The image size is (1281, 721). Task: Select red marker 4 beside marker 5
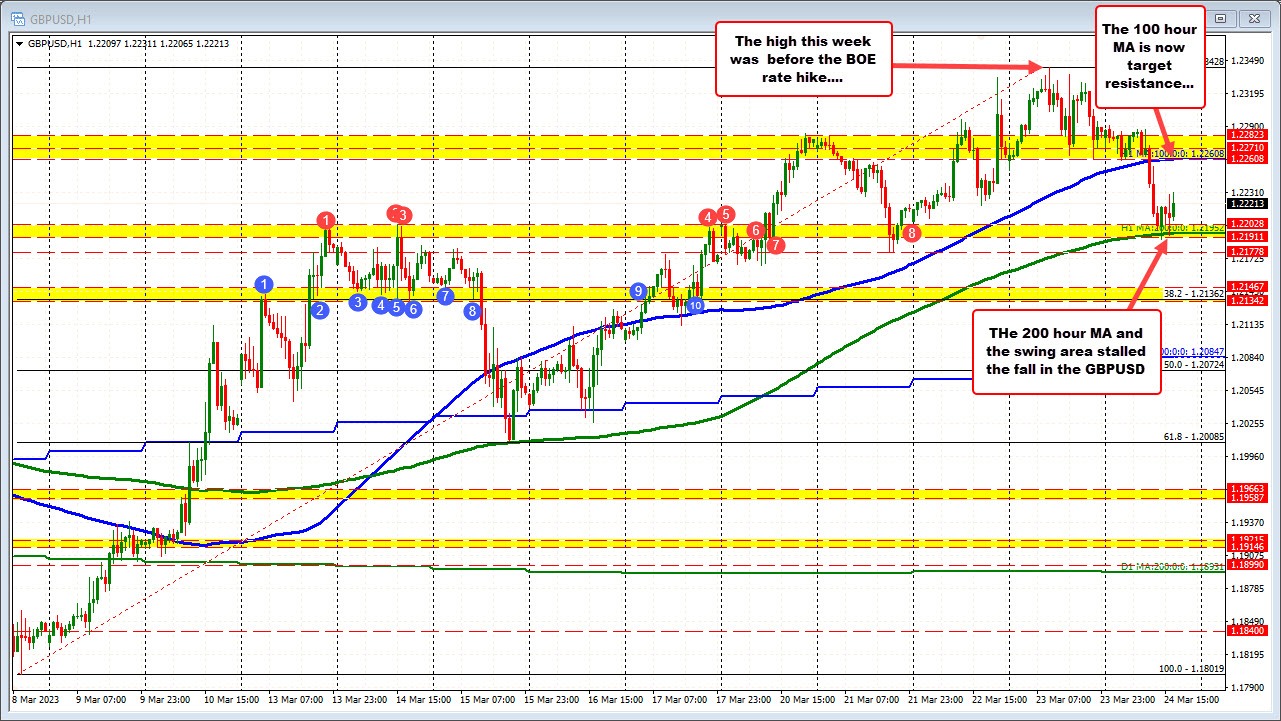[x=708, y=215]
